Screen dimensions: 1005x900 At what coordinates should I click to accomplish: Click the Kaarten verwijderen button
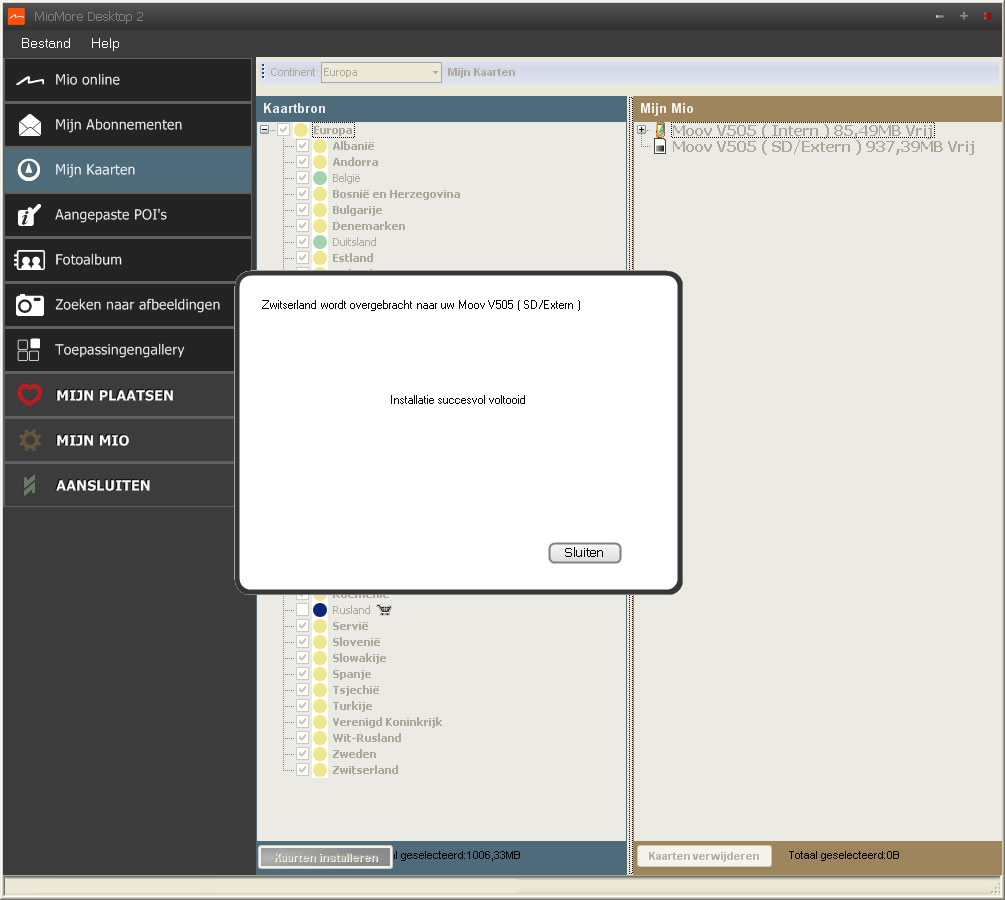704,856
